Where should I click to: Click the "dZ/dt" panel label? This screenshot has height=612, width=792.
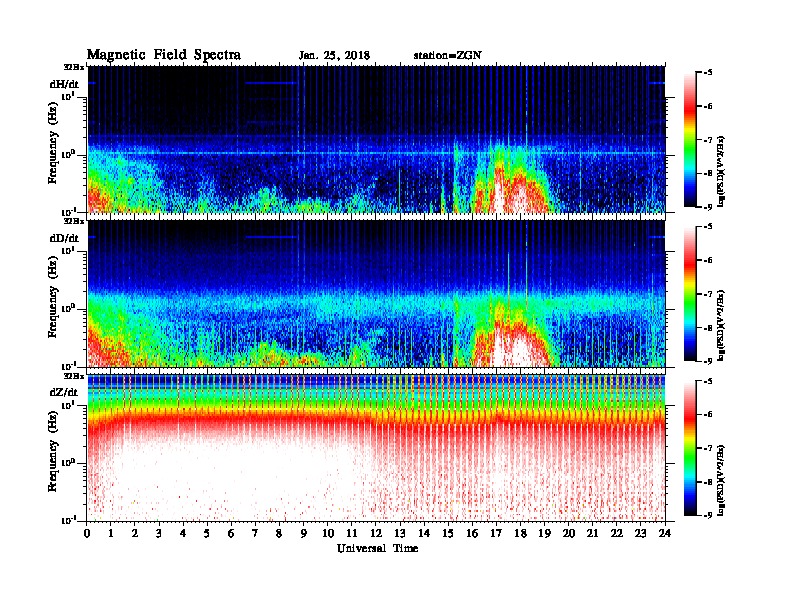coord(64,392)
